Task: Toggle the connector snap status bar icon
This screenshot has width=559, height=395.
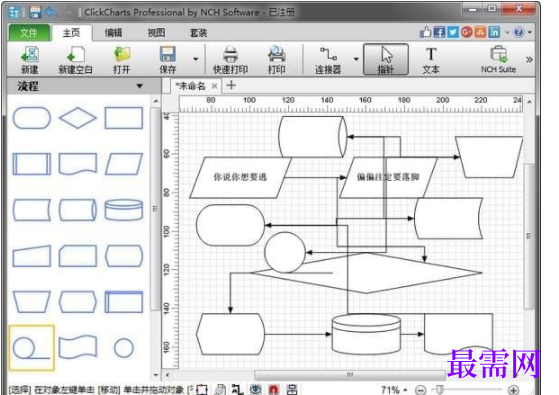Action: [x=237, y=390]
